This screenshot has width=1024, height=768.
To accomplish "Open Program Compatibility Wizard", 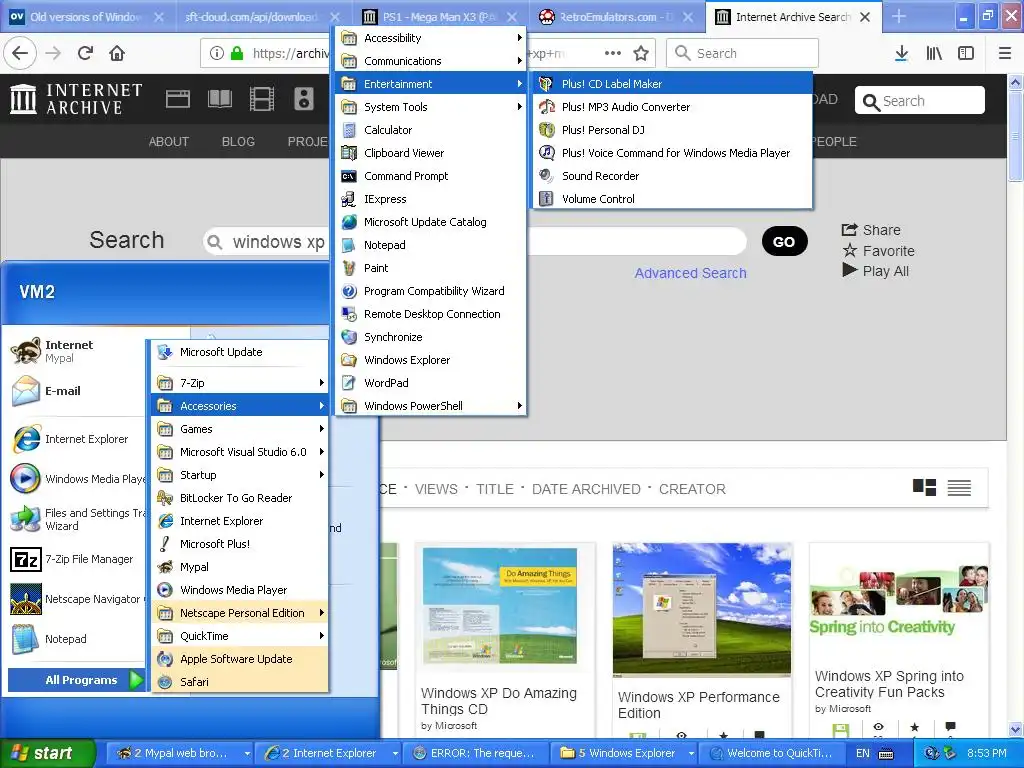I will coord(431,291).
